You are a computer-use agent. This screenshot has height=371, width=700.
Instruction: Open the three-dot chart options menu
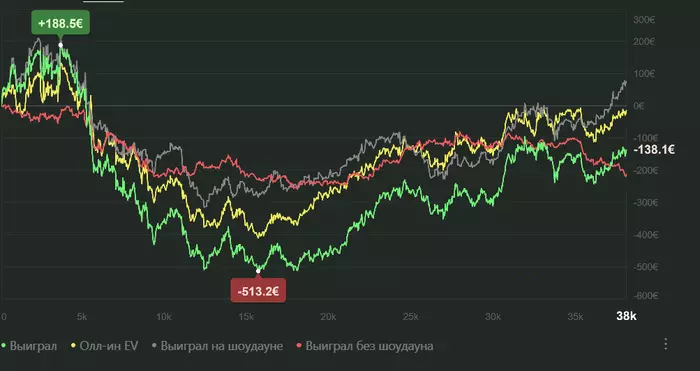pyautogui.click(x=666, y=344)
